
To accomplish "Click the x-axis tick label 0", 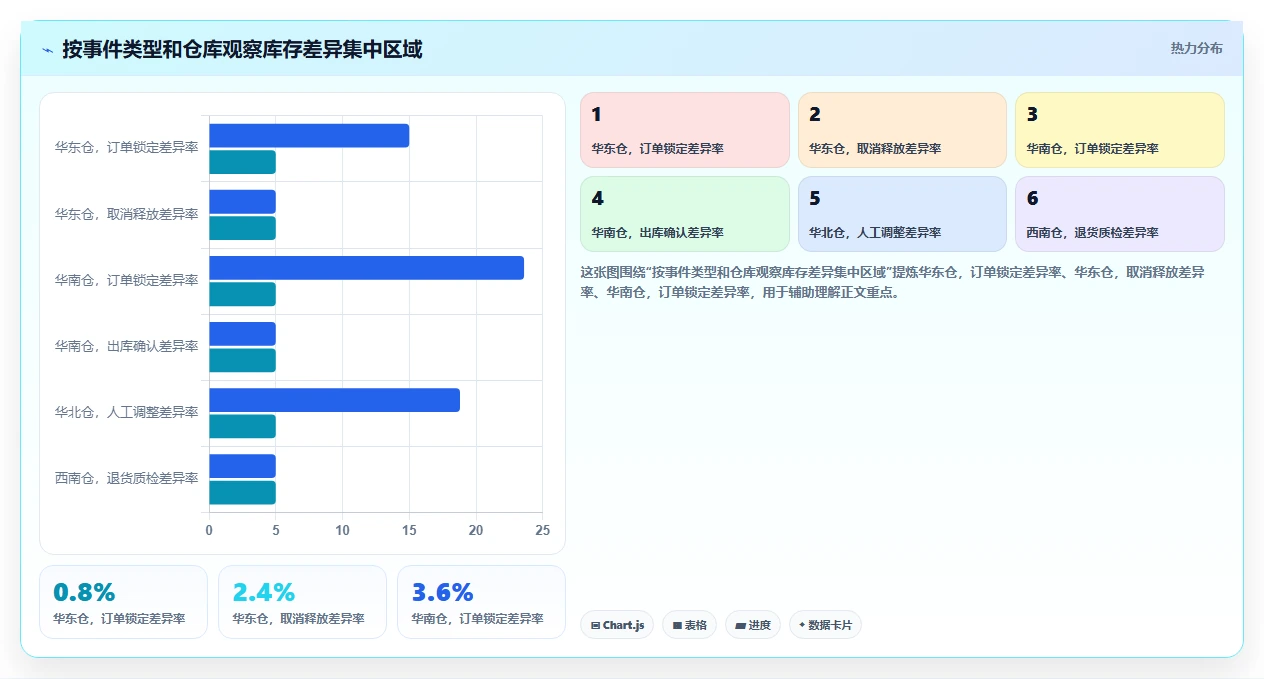I will pos(209,531).
